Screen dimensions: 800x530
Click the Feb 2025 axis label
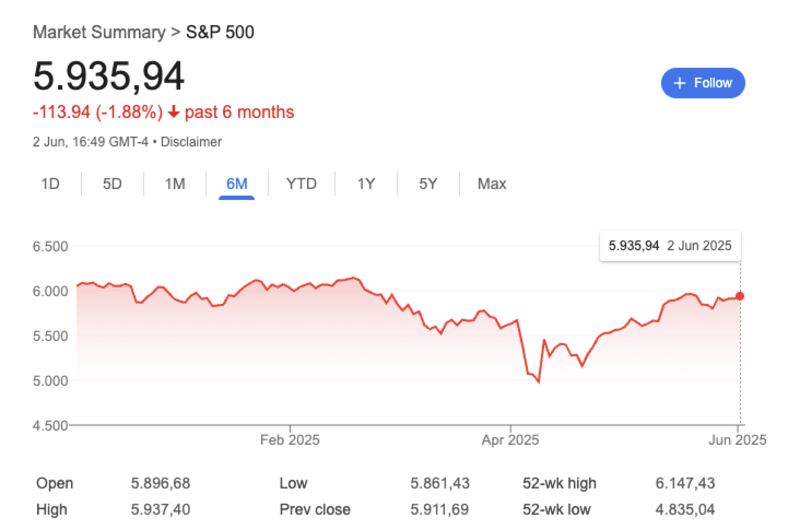point(288,438)
